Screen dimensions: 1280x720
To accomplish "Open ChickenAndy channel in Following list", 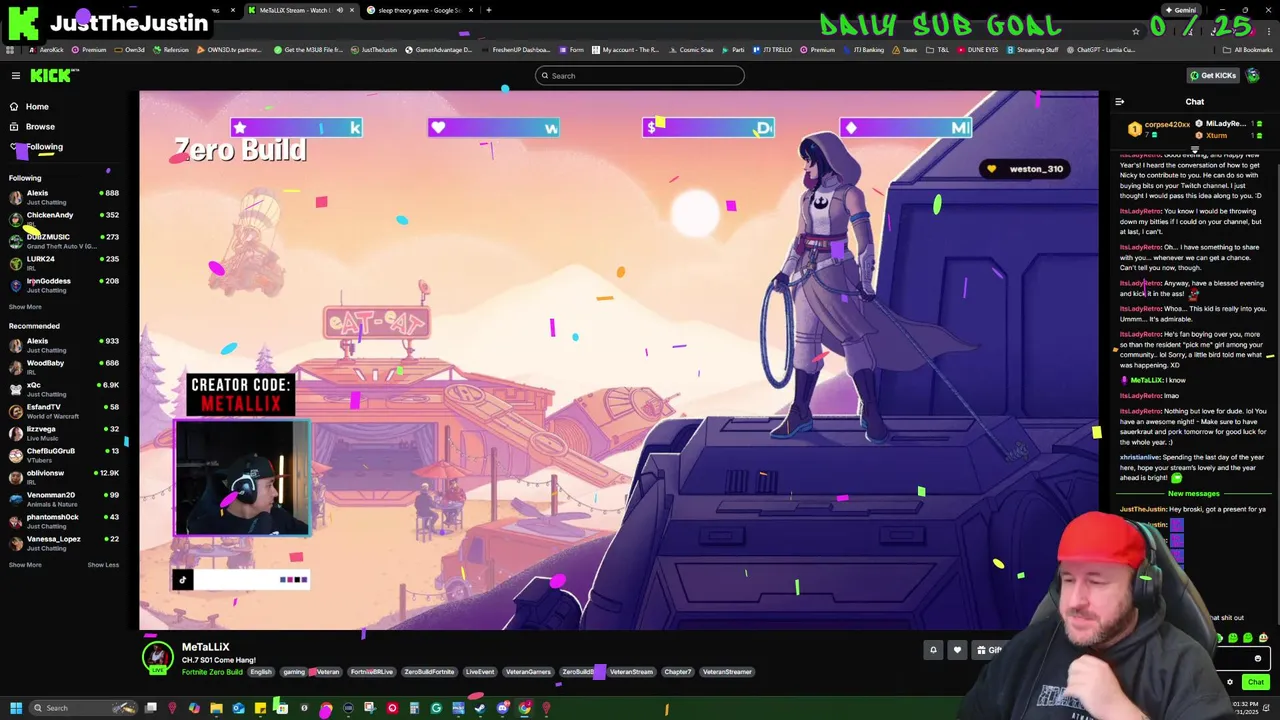I will [x=64, y=219].
